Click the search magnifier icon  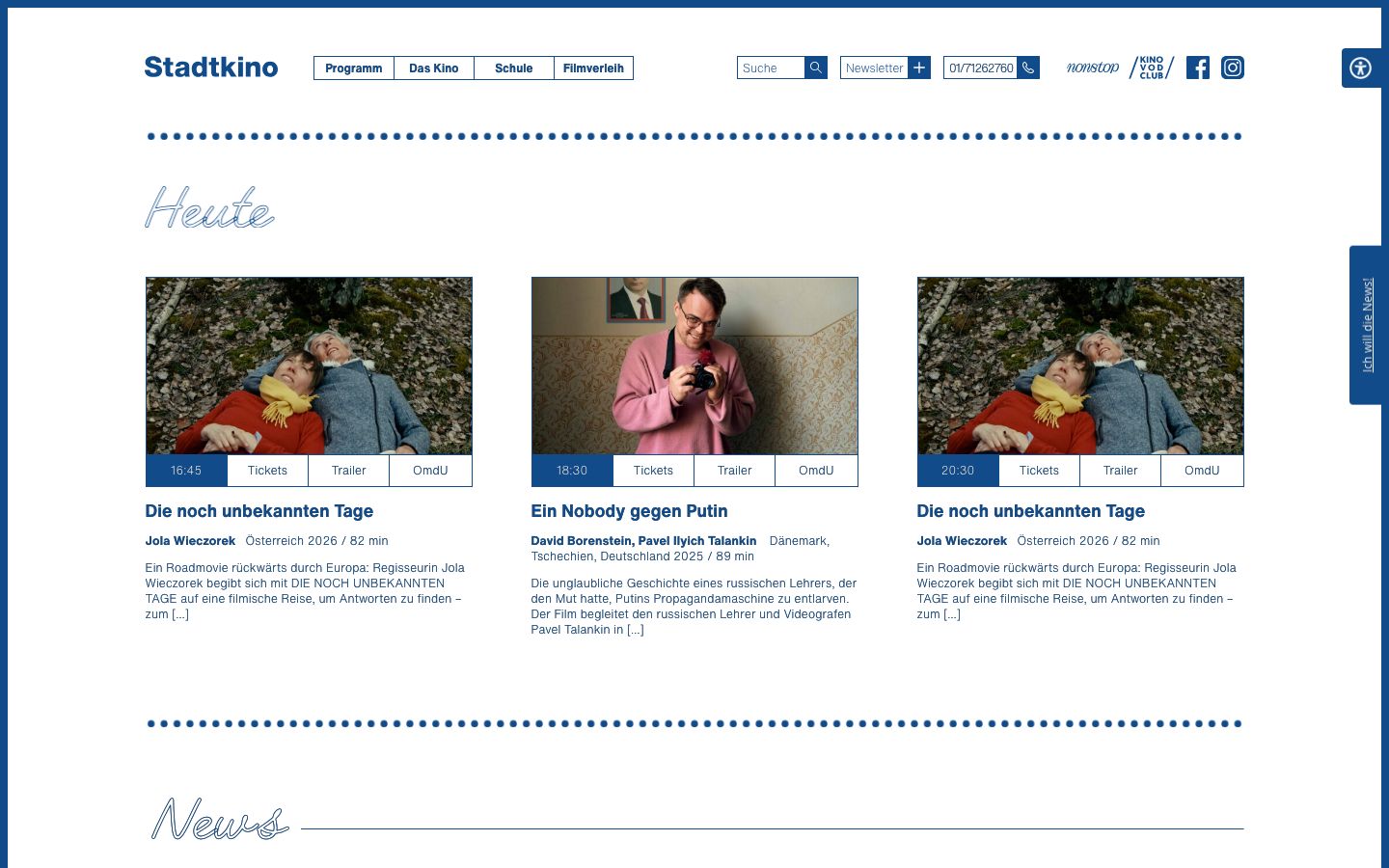pos(816,68)
